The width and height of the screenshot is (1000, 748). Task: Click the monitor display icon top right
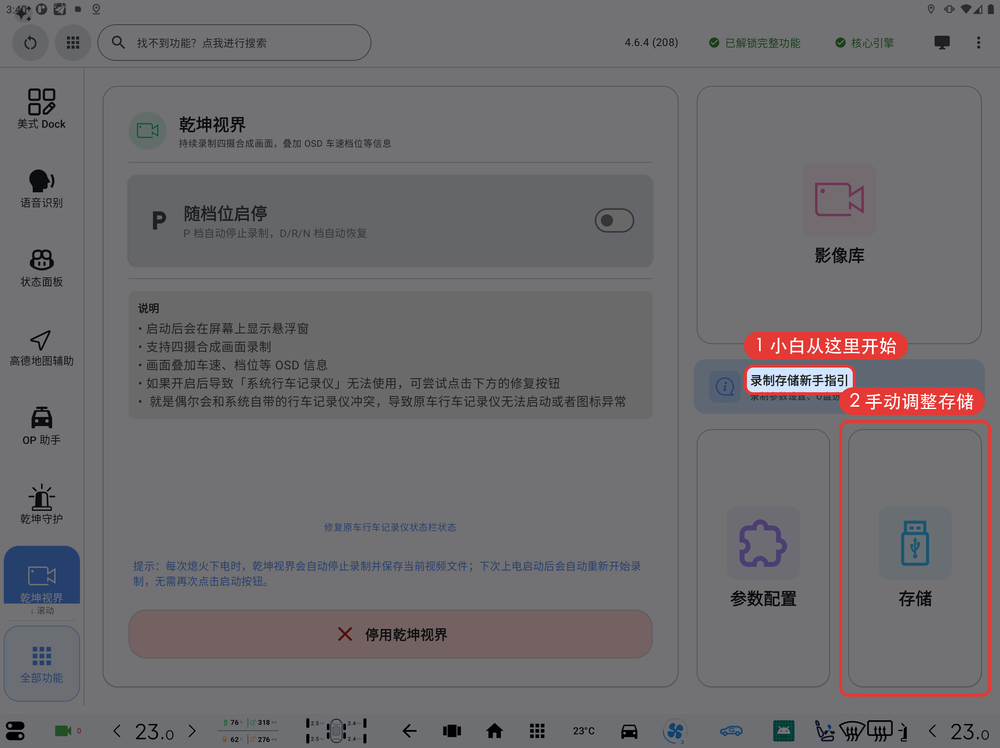pyautogui.click(x=942, y=43)
